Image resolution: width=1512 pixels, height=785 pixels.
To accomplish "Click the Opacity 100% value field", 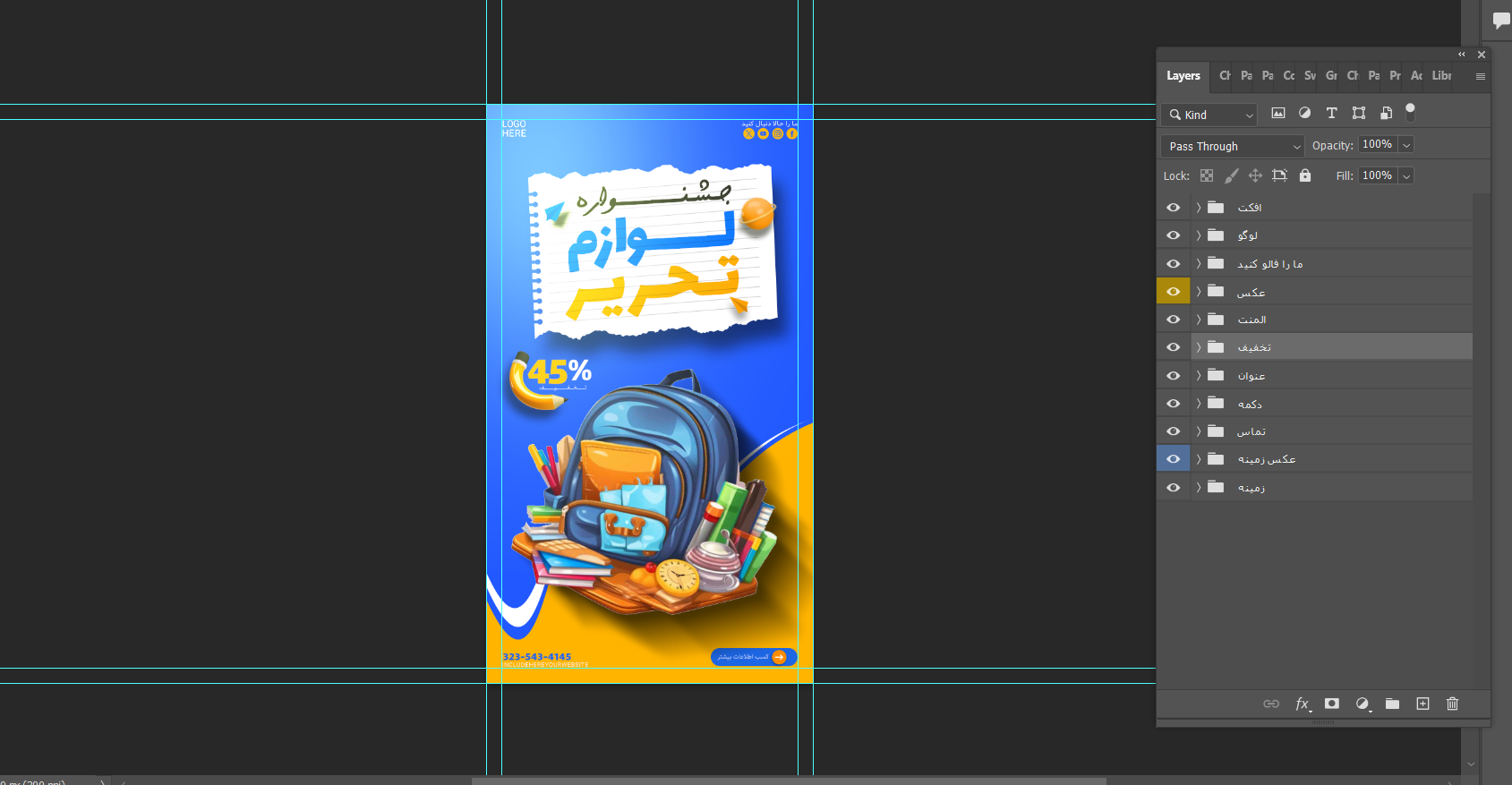I will 1378,144.
